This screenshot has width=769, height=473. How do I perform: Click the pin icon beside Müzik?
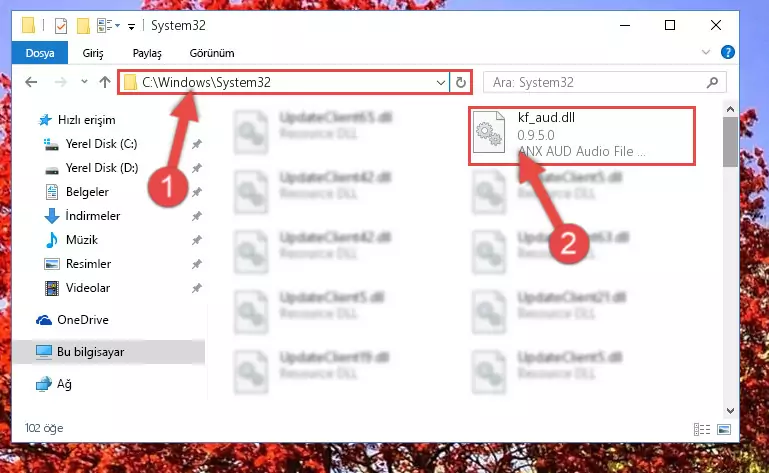[197, 240]
